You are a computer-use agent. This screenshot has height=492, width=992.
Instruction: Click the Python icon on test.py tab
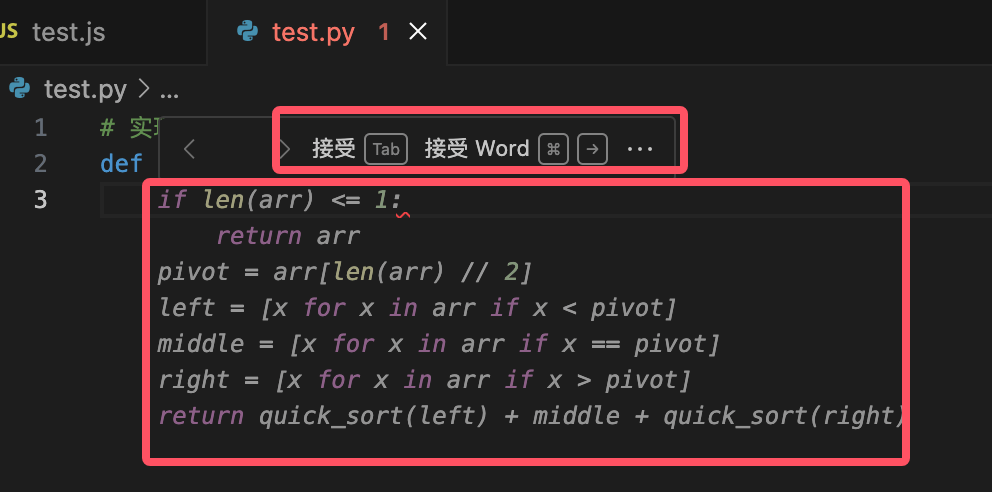[248, 32]
